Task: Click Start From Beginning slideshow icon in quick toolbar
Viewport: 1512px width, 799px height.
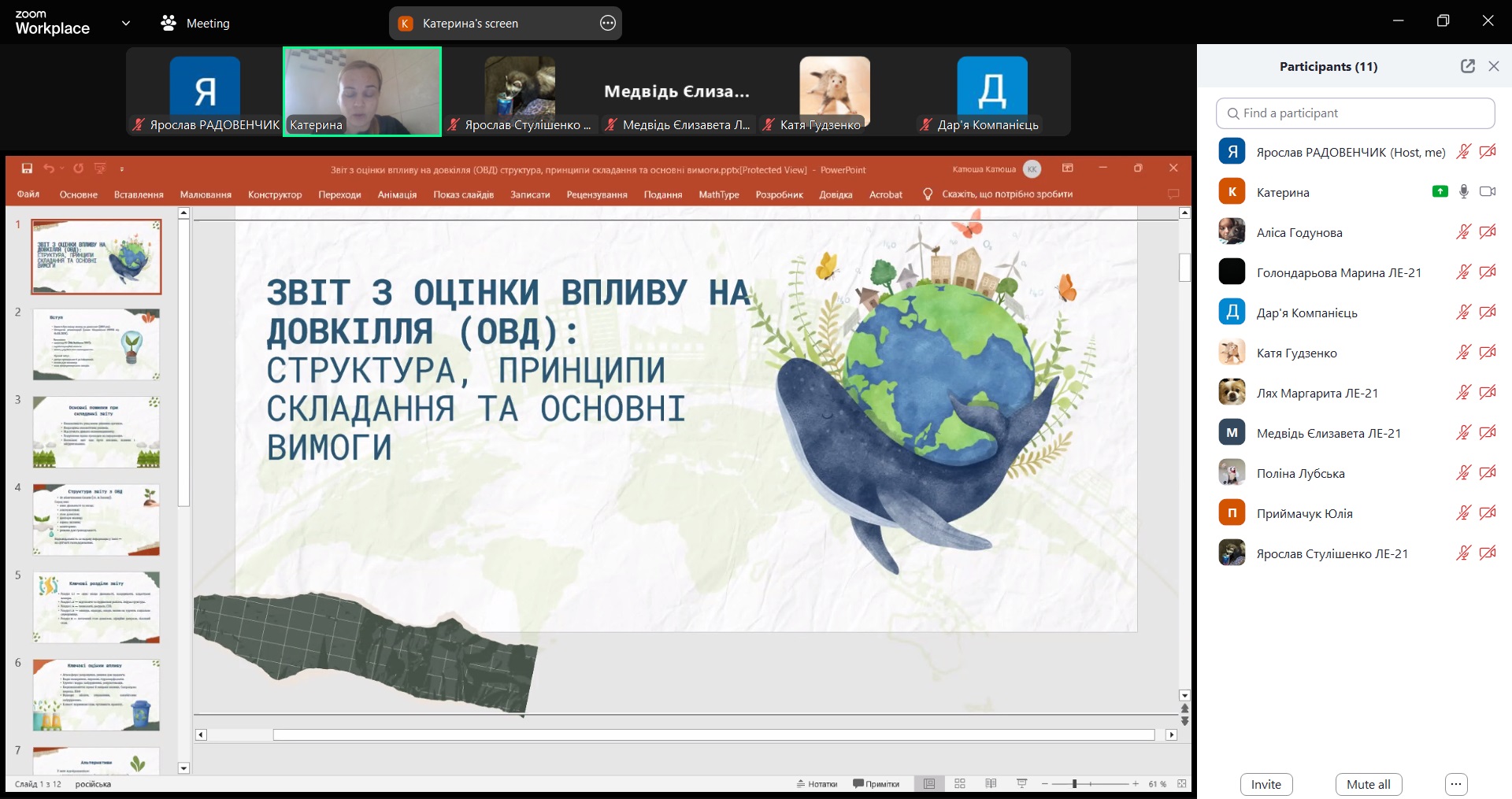Action: [x=100, y=168]
